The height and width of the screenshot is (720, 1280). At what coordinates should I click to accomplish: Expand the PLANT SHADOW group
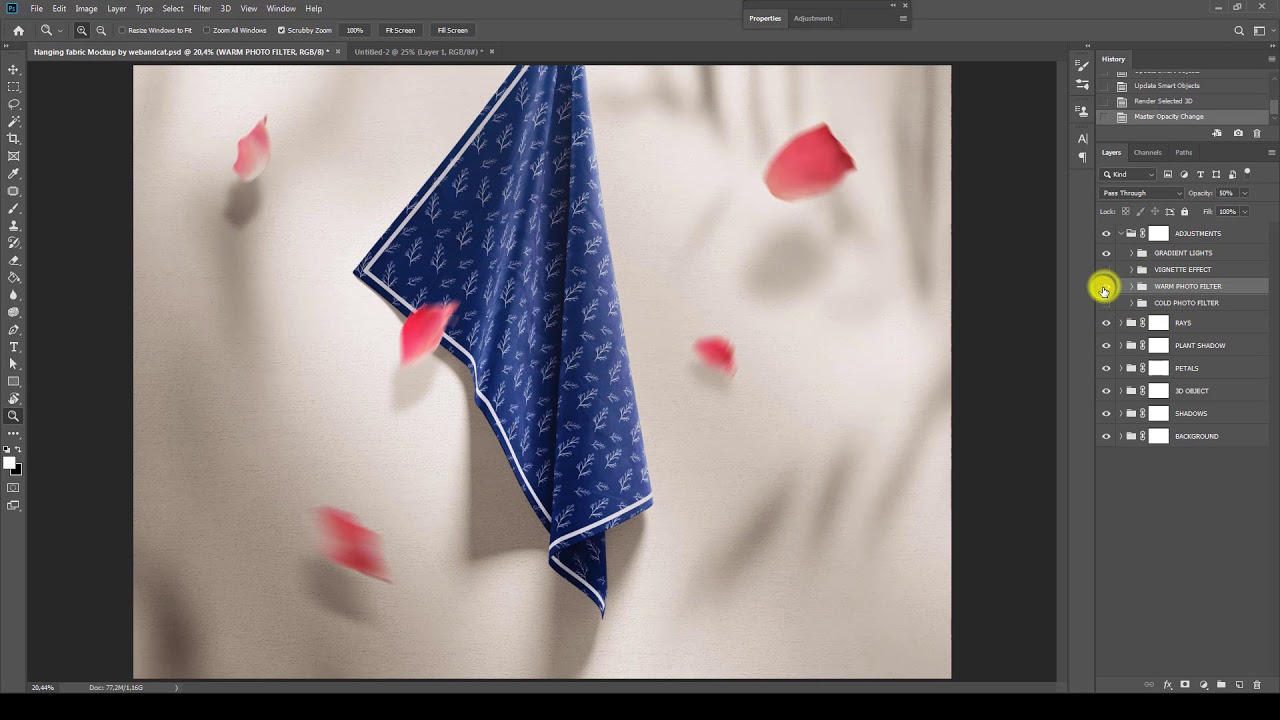click(x=1120, y=346)
